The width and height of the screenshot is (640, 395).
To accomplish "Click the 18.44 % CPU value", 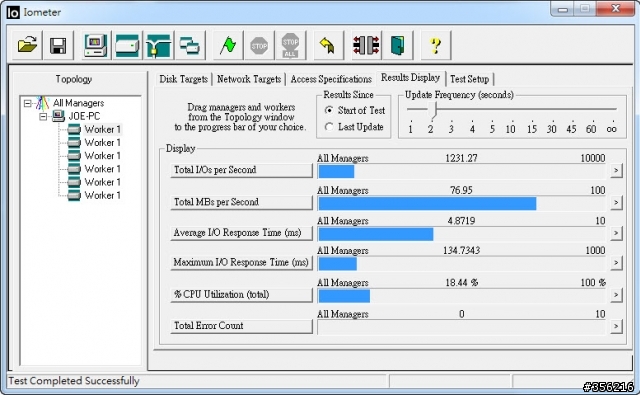I will coord(461,282).
